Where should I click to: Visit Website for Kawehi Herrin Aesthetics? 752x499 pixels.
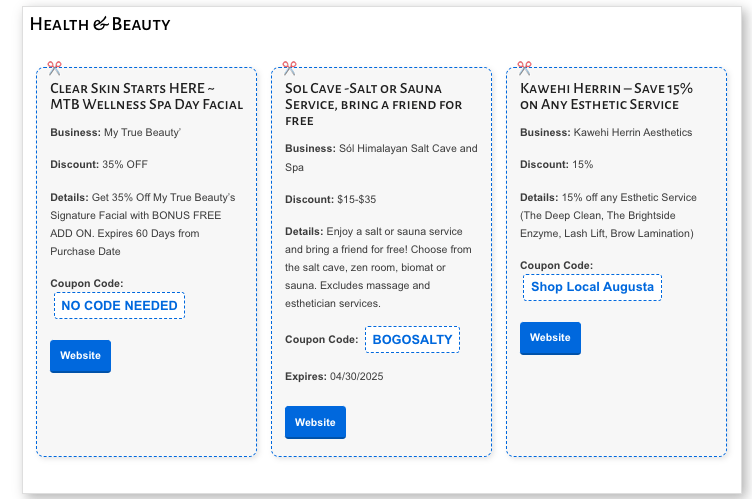550,338
